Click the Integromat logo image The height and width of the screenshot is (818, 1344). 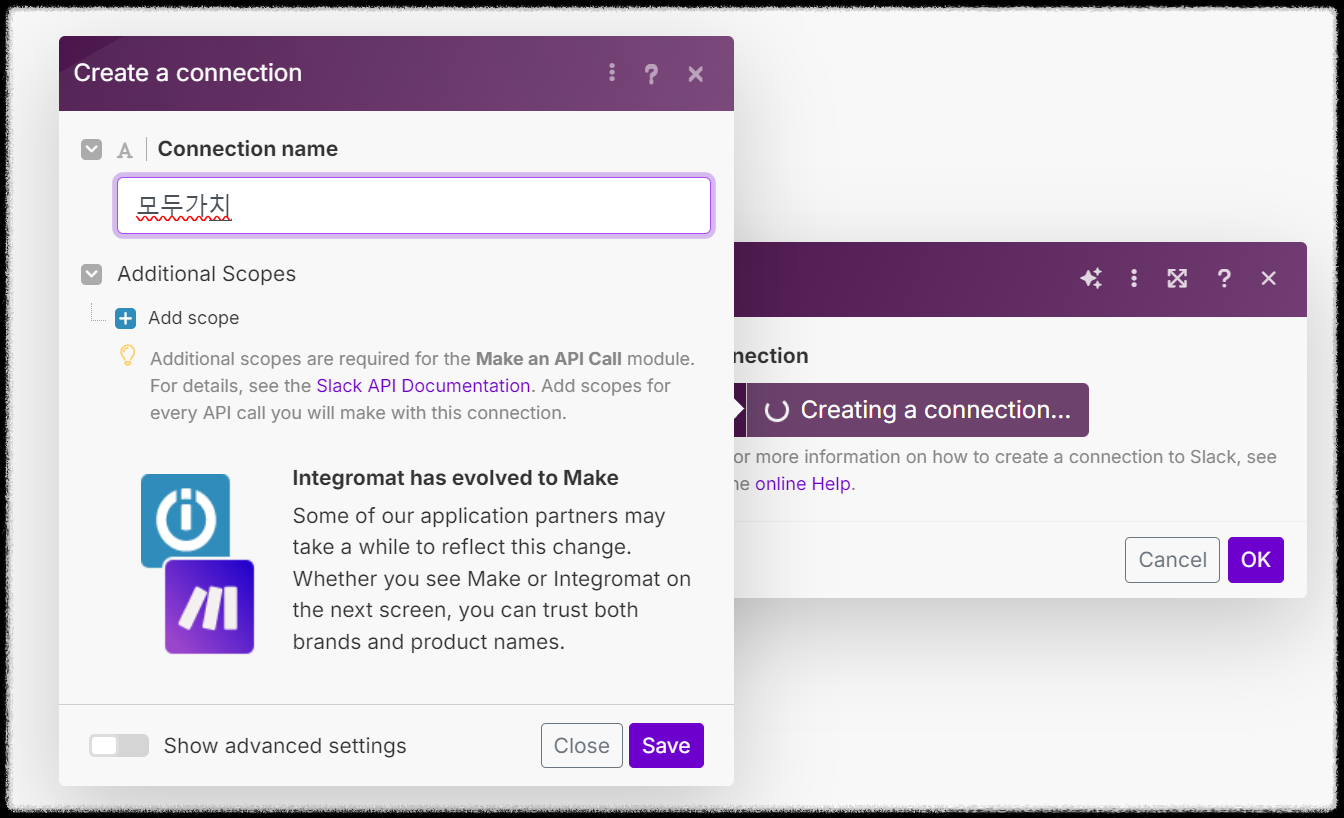point(186,520)
